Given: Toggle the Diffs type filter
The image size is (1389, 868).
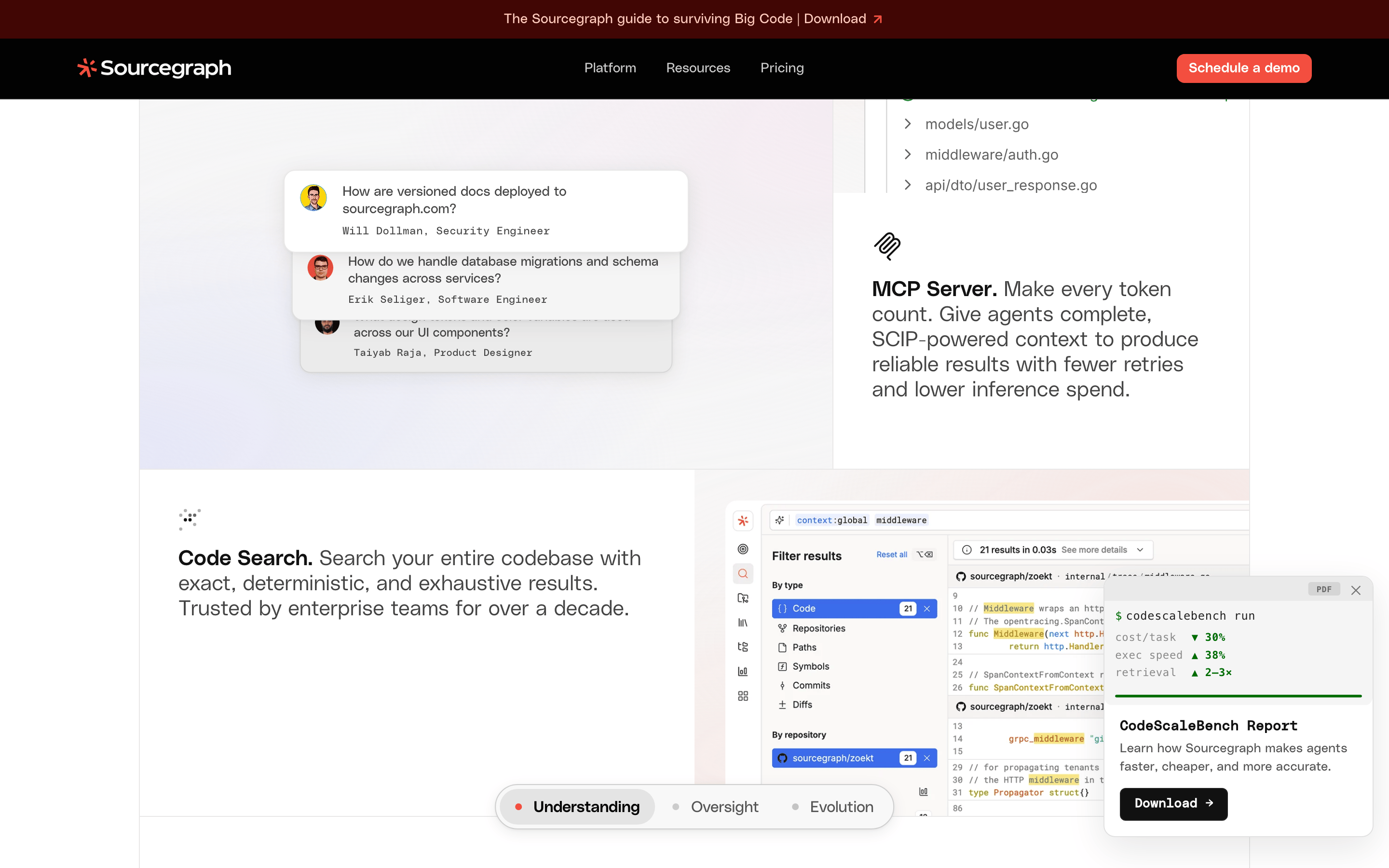Looking at the screenshot, I should (854, 705).
